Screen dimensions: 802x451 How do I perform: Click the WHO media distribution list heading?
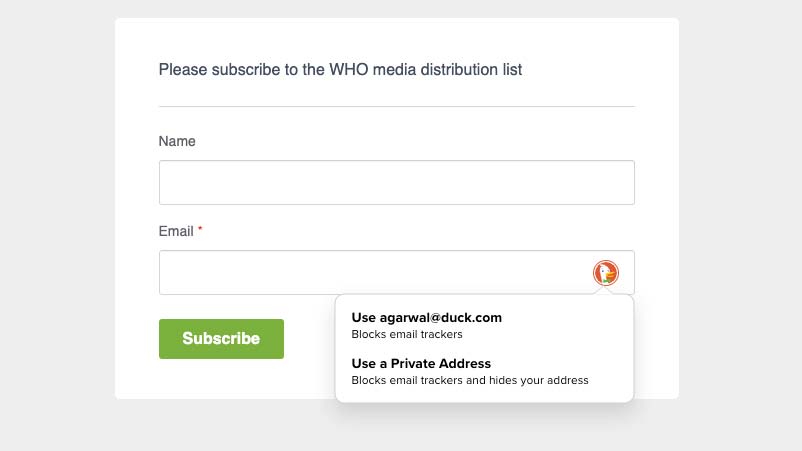click(340, 70)
